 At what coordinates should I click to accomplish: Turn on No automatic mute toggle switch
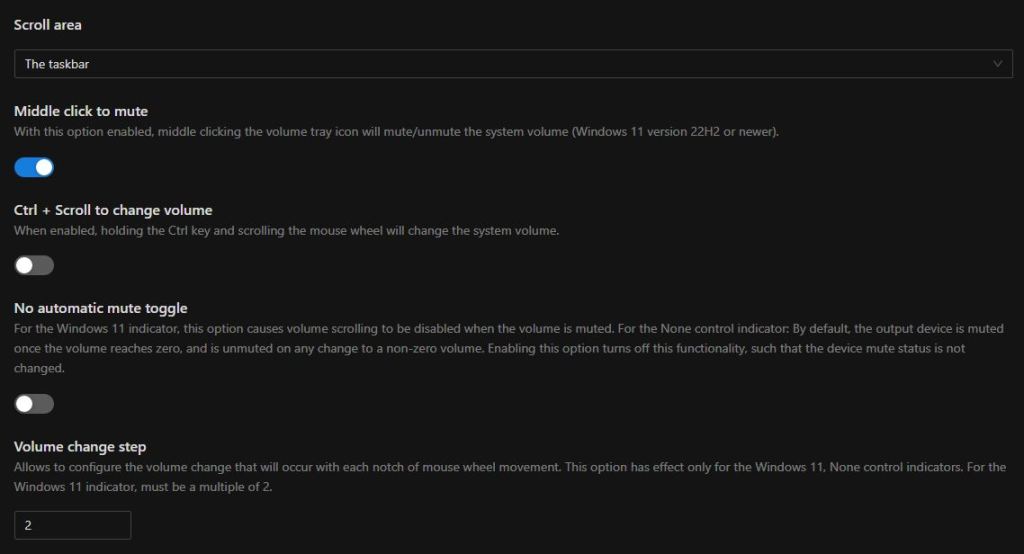(34, 404)
